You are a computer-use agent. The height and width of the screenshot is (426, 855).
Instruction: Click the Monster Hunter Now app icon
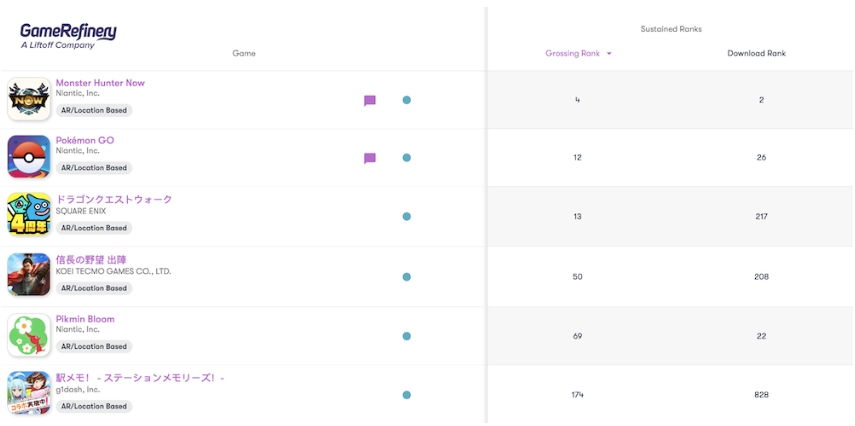point(29,99)
